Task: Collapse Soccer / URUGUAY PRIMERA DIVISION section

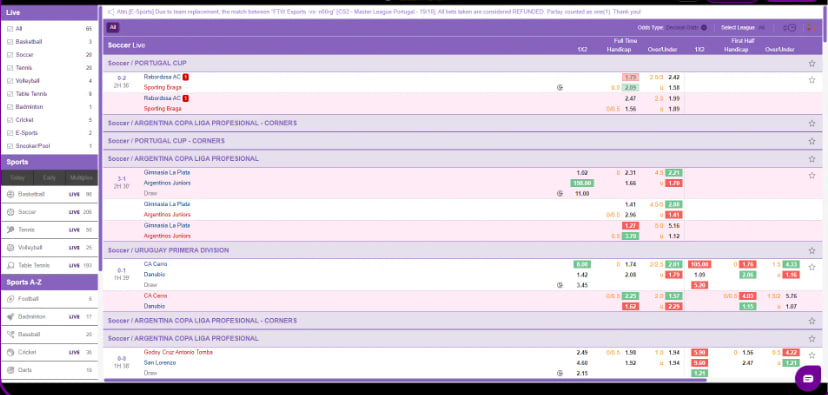Action: point(463,250)
